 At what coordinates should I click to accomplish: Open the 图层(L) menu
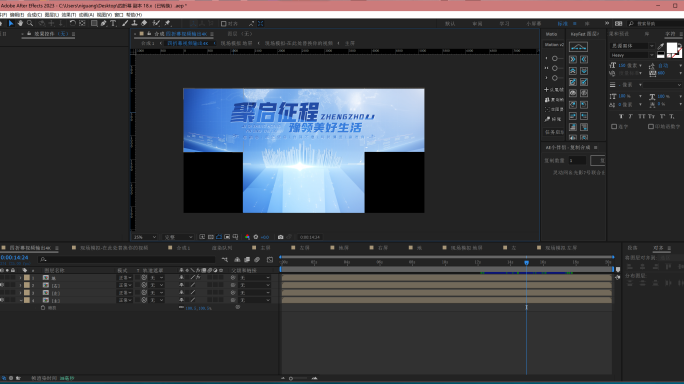pos(52,14)
